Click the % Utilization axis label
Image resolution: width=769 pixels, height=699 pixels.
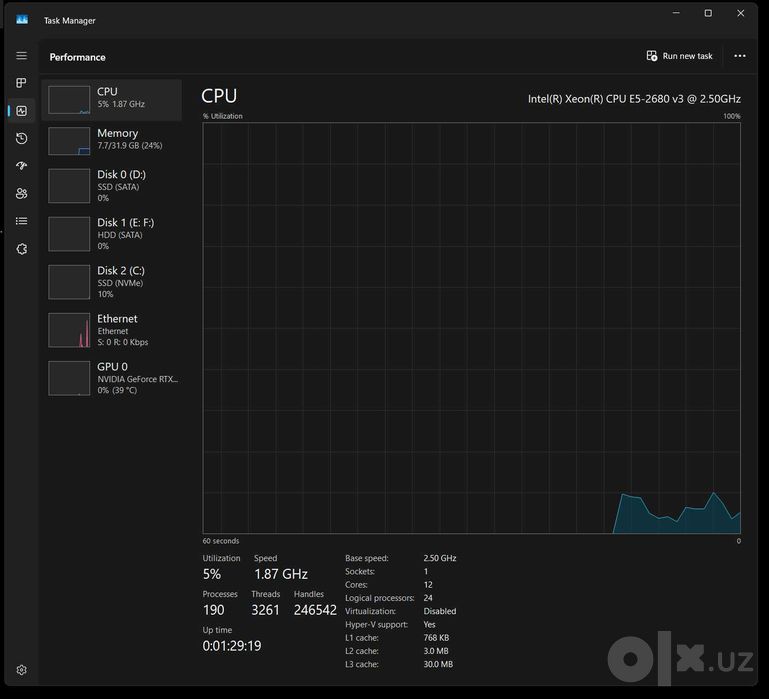(x=223, y=116)
